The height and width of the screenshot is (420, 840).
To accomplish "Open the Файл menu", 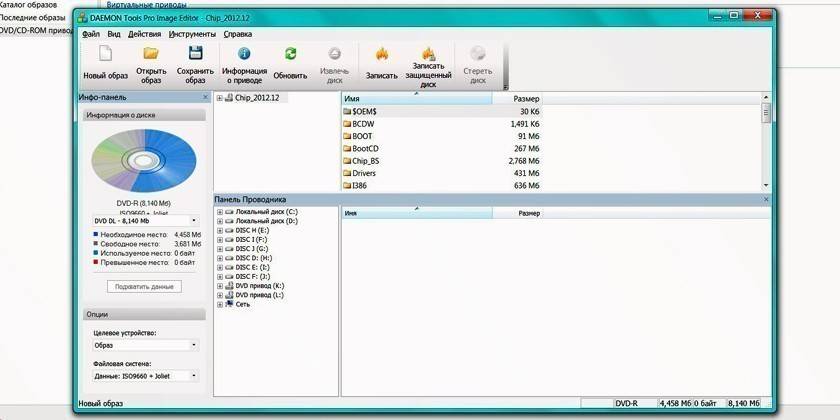I will point(90,33).
